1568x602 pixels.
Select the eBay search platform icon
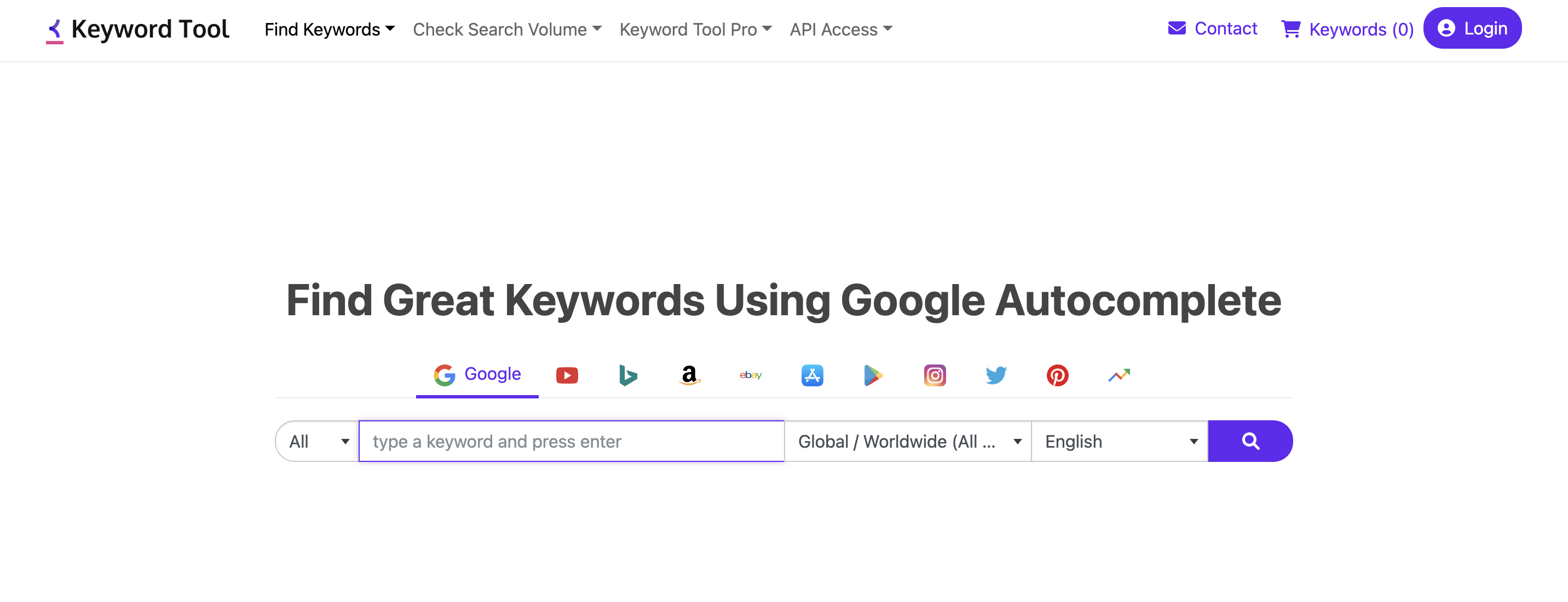[x=751, y=375]
